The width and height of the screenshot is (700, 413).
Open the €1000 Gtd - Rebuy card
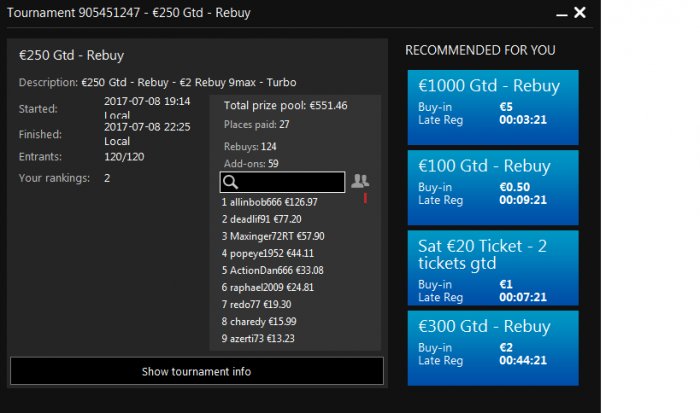tap(493, 108)
